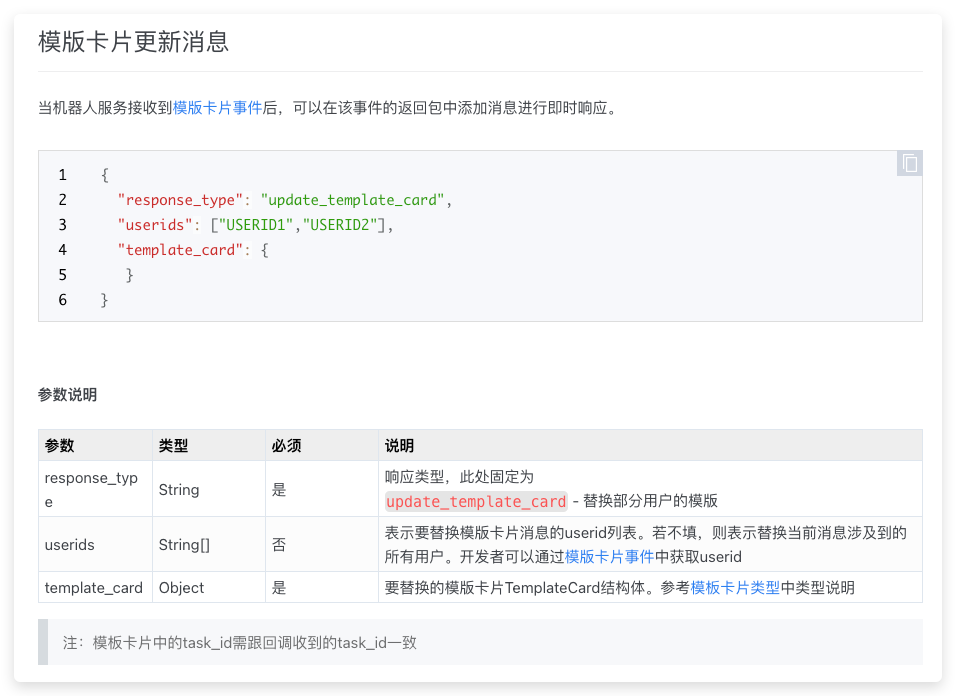Click the Object type cell
The height and width of the screenshot is (696, 956).
(x=181, y=588)
